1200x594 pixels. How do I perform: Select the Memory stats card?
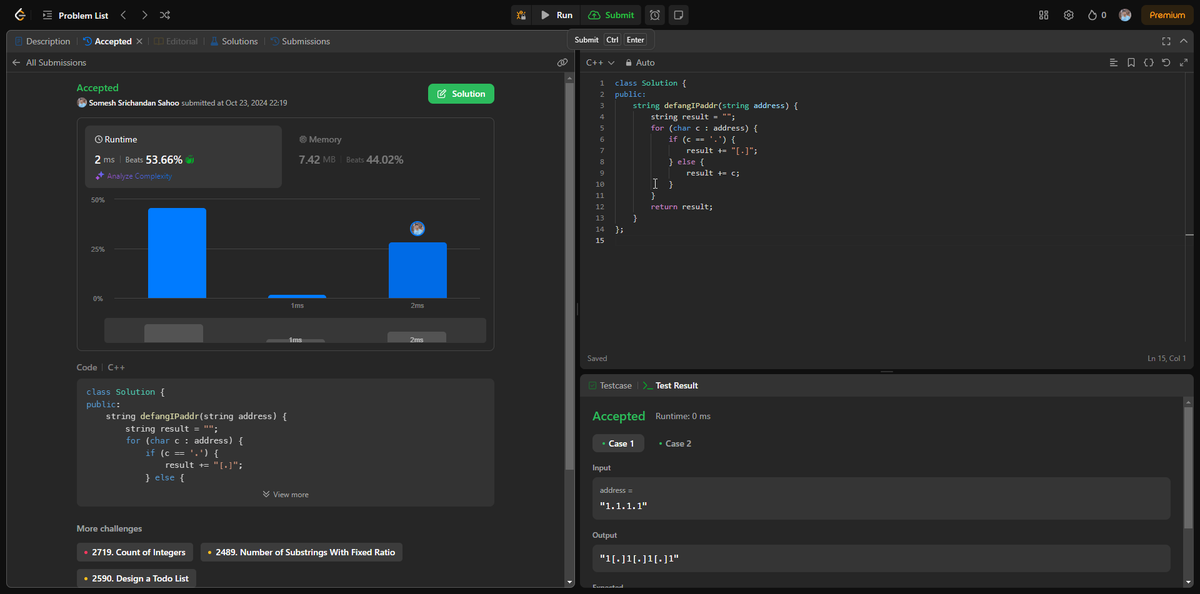coord(387,156)
